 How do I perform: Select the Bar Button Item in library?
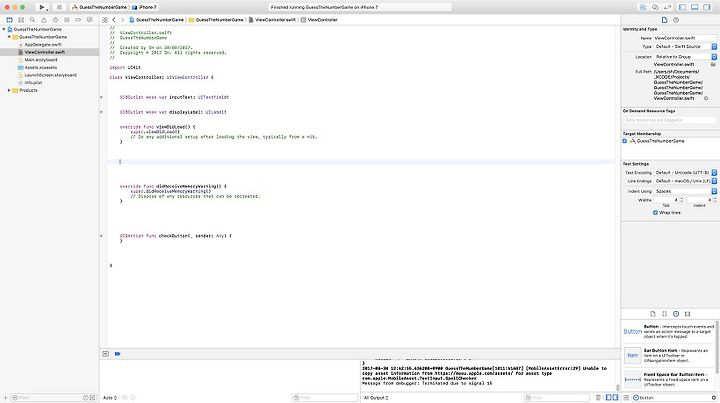point(669,355)
